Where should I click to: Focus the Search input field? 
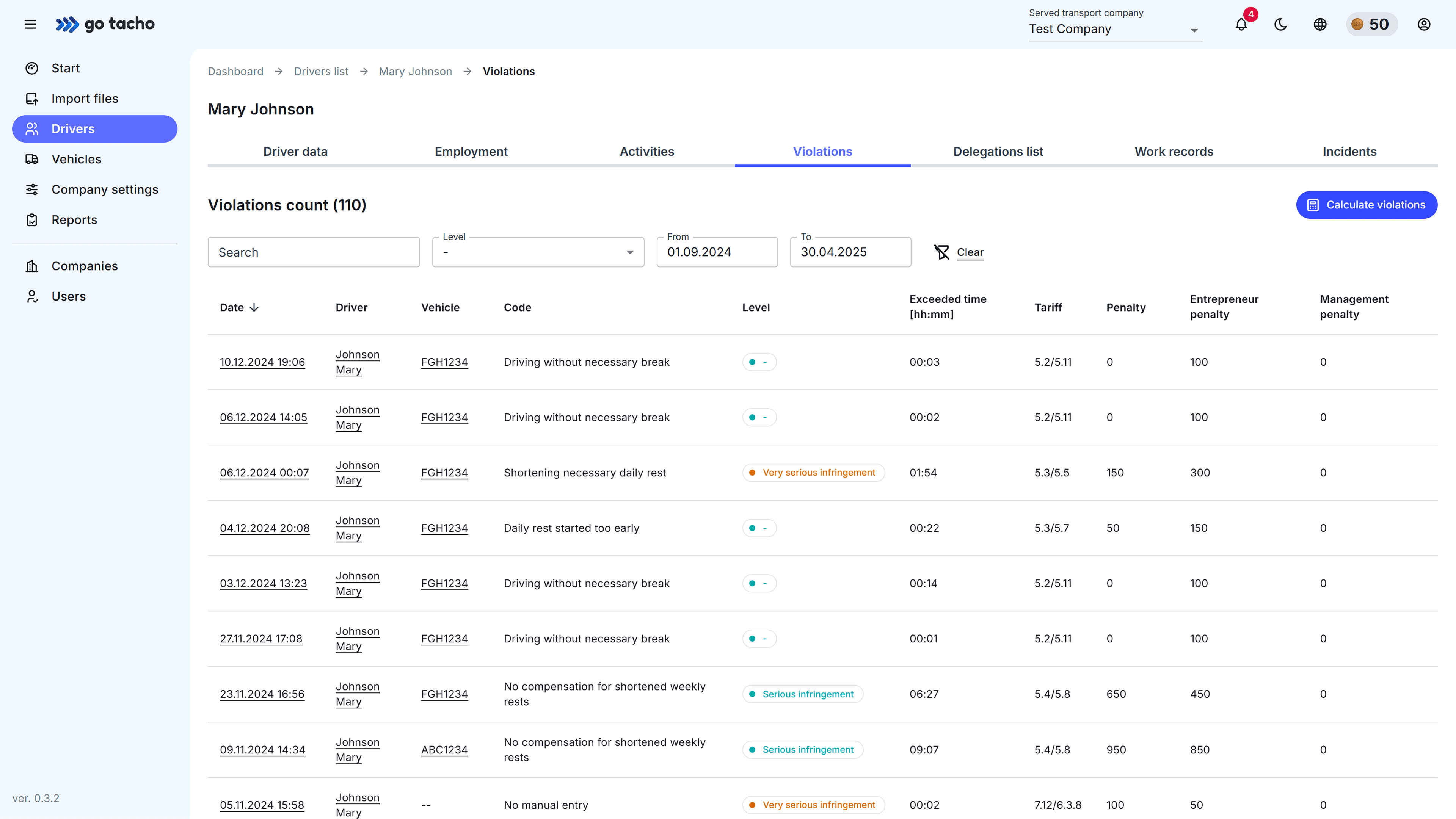point(314,252)
